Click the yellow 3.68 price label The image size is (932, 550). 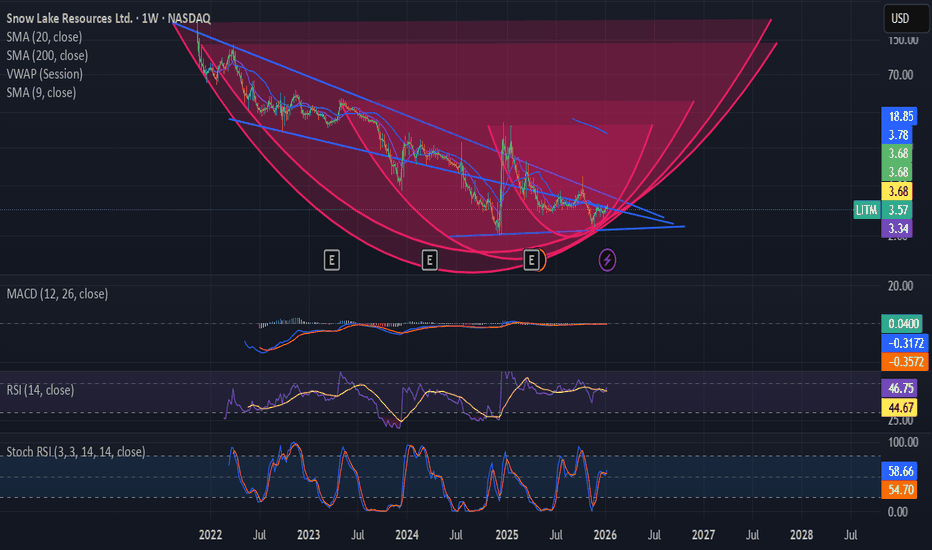click(899, 191)
